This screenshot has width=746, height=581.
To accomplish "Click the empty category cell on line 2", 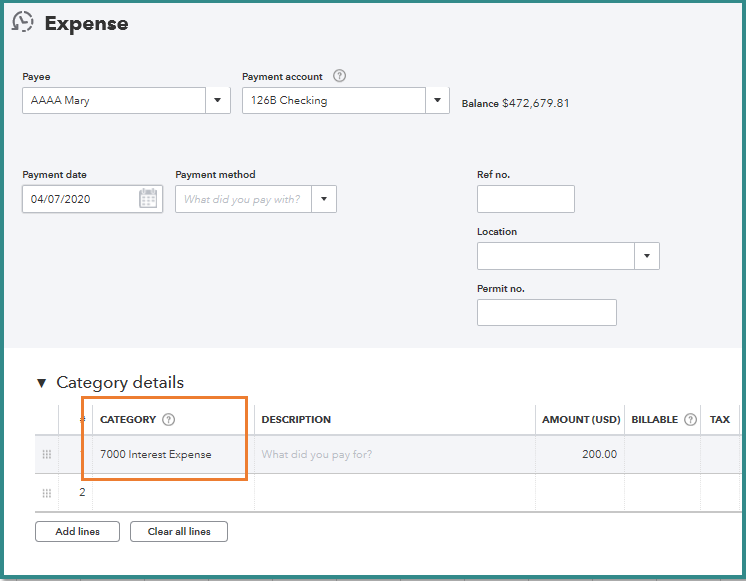I will coord(170,492).
